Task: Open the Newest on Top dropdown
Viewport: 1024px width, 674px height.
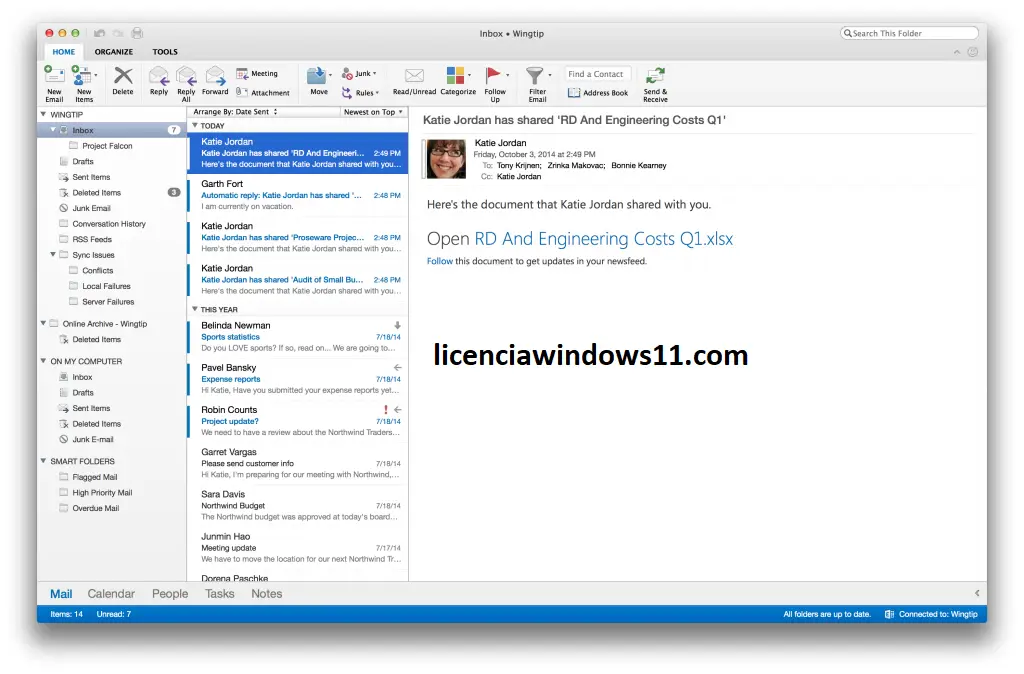Action: tap(373, 112)
